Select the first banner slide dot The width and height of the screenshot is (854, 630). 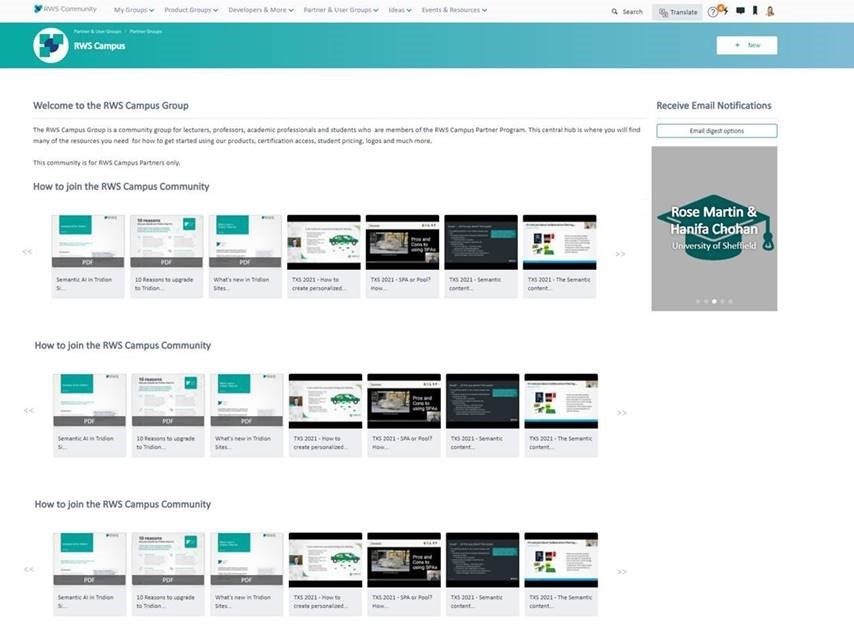click(698, 301)
